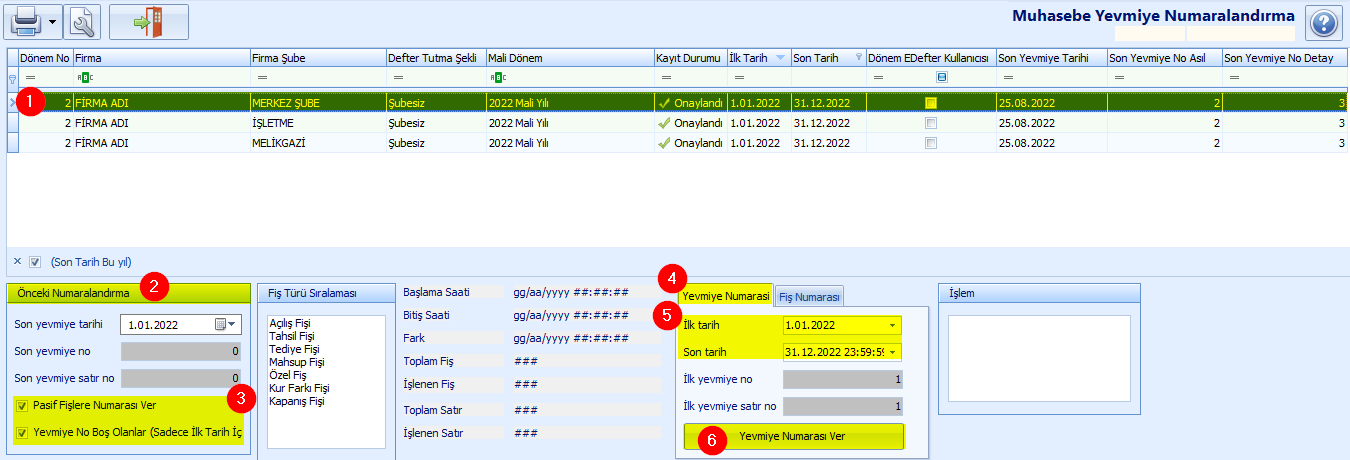
Task: Click the ABC filter icon under the Firma column
Action: (x=84, y=78)
